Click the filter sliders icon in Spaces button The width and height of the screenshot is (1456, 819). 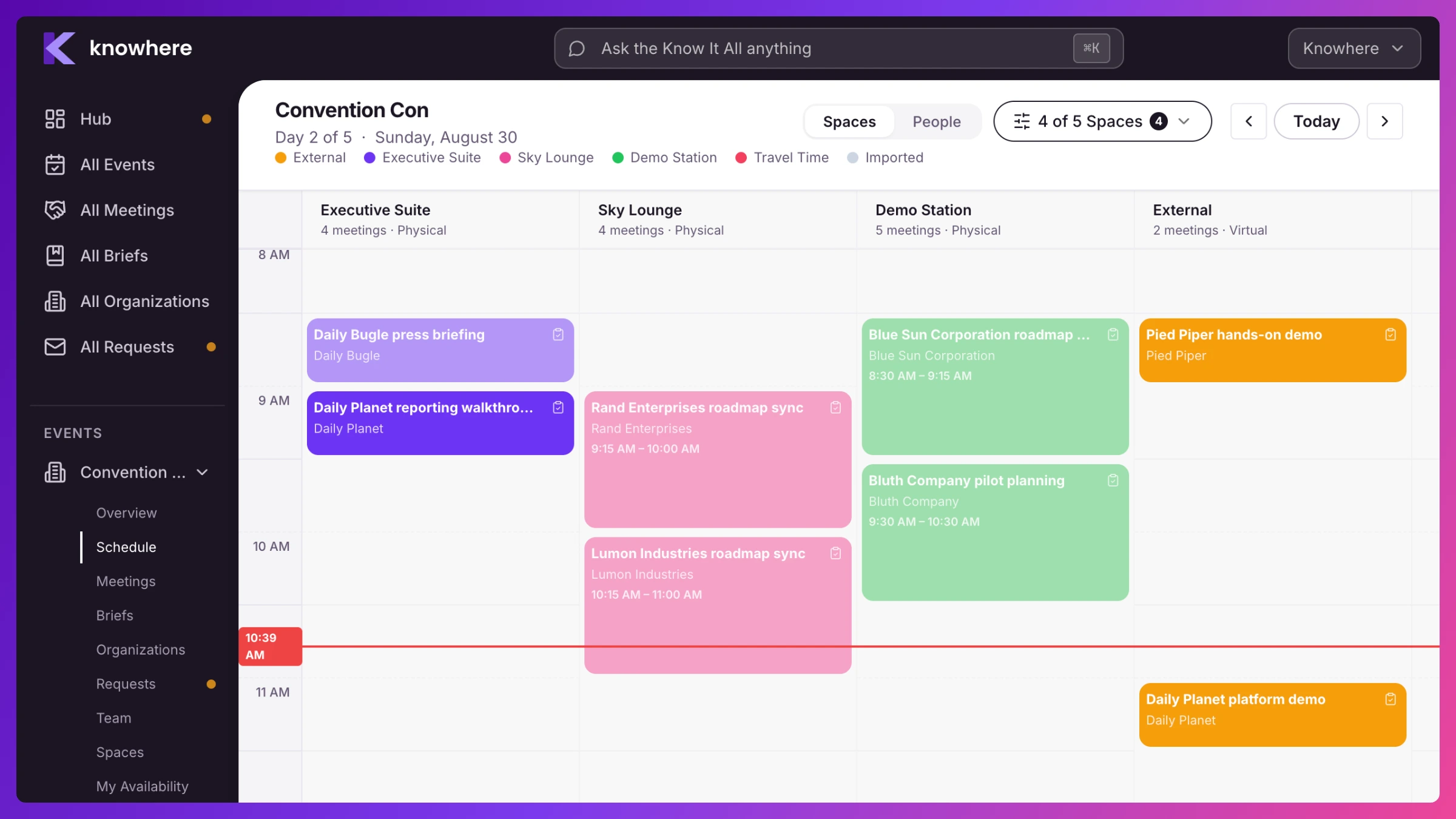pyautogui.click(x=1022, y=121)
